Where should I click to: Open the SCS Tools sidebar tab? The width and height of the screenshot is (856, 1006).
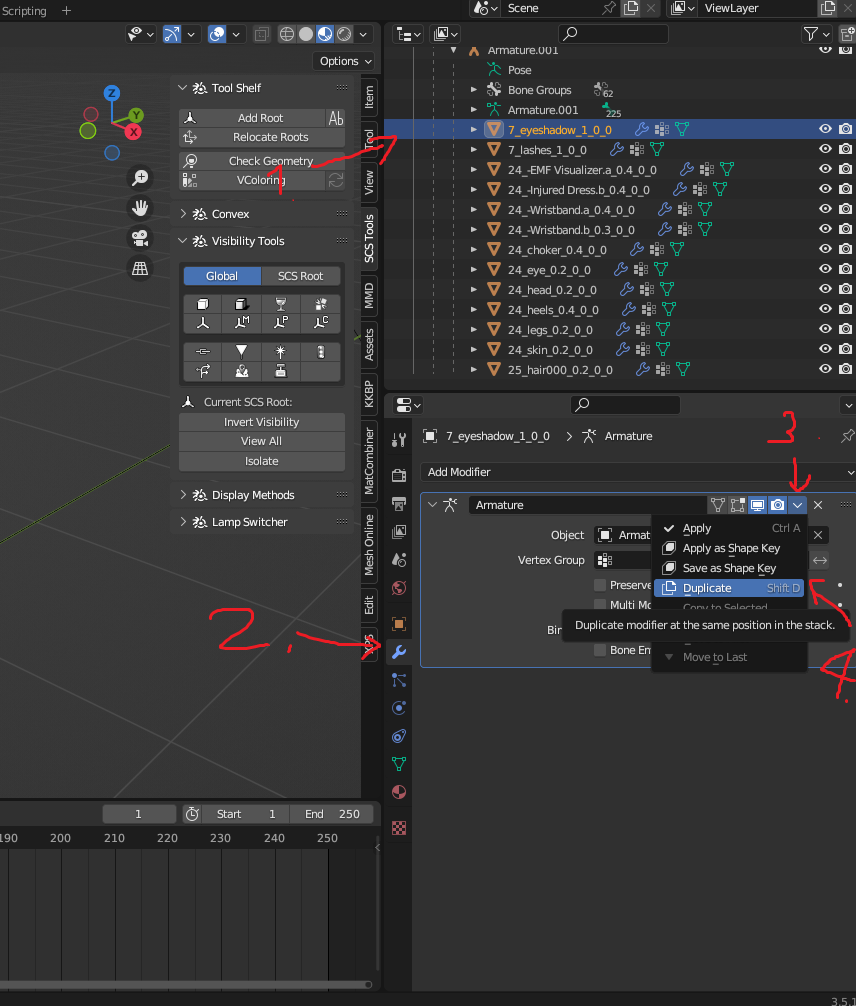pyautogui.click(x=369, y=239)
